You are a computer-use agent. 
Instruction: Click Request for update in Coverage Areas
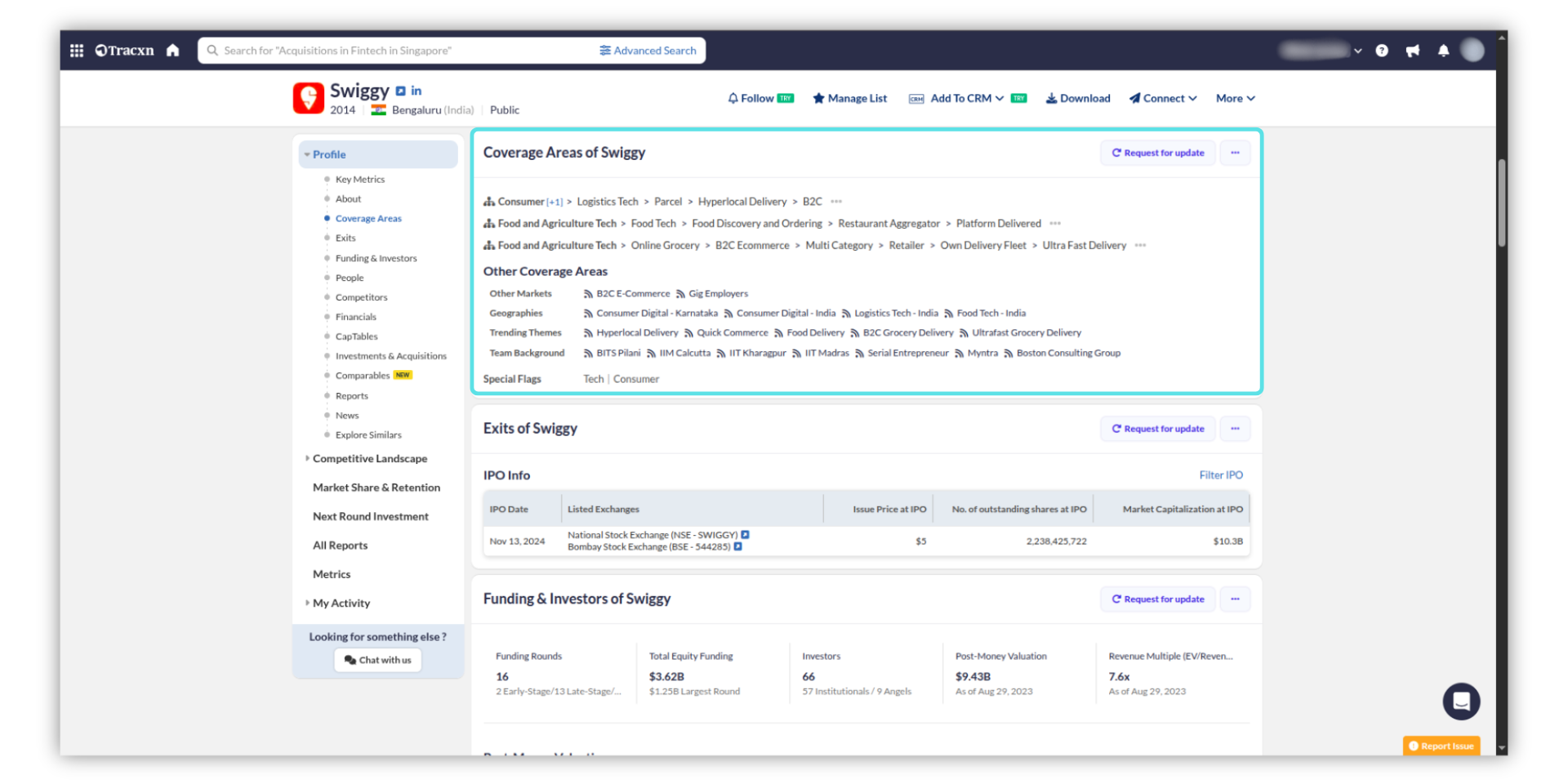[x=1157, y=153]
